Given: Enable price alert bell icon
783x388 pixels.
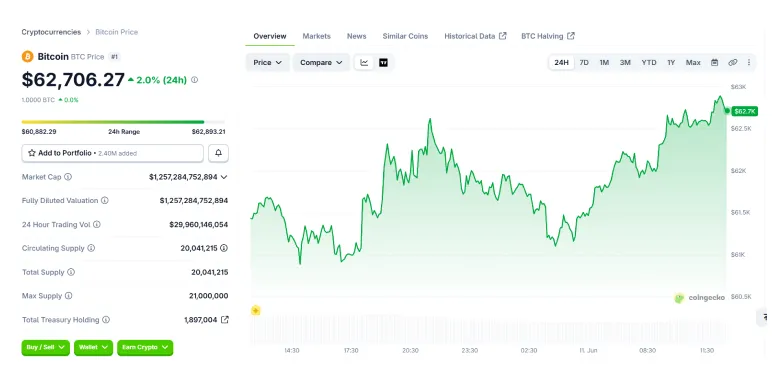Looking at the screenshot, I should 218,153.
